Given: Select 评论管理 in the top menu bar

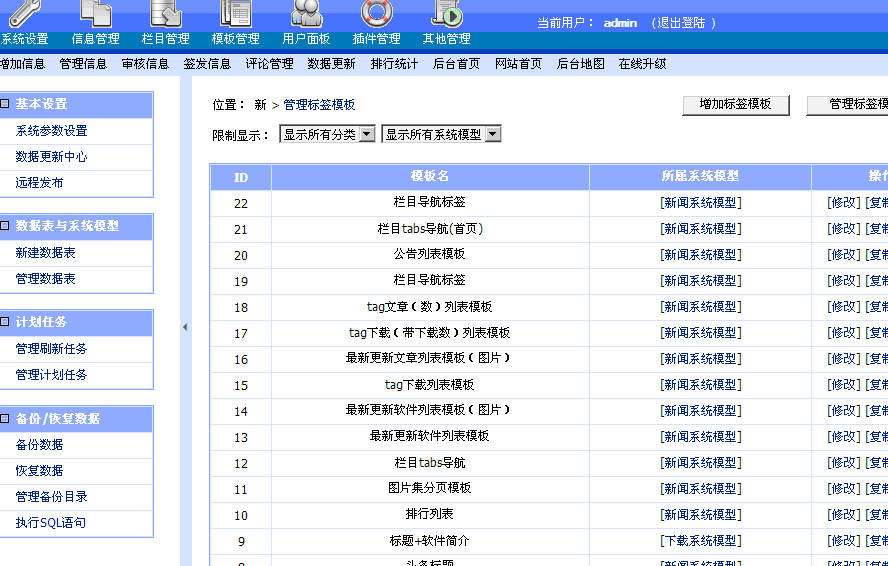Looking at the screenshot, I should (x=269, y=64).
